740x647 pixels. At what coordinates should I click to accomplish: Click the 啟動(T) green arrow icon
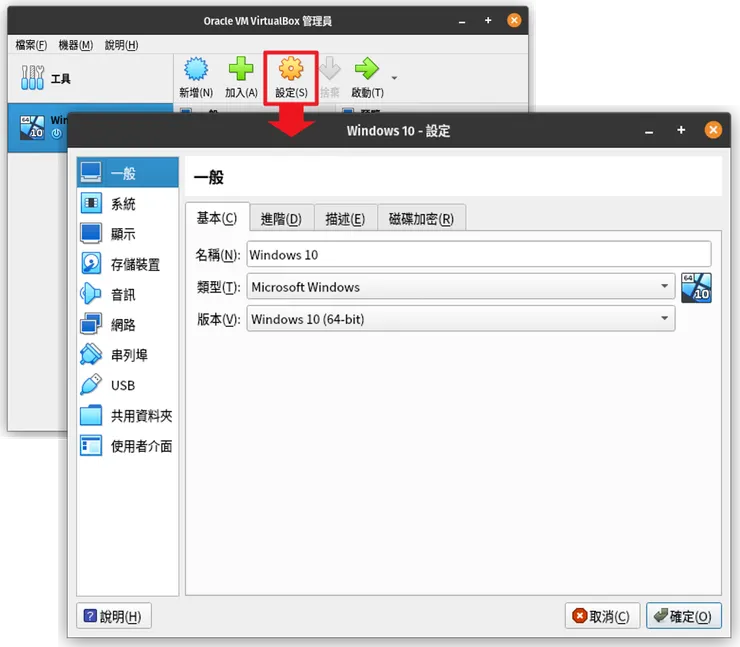367,69
